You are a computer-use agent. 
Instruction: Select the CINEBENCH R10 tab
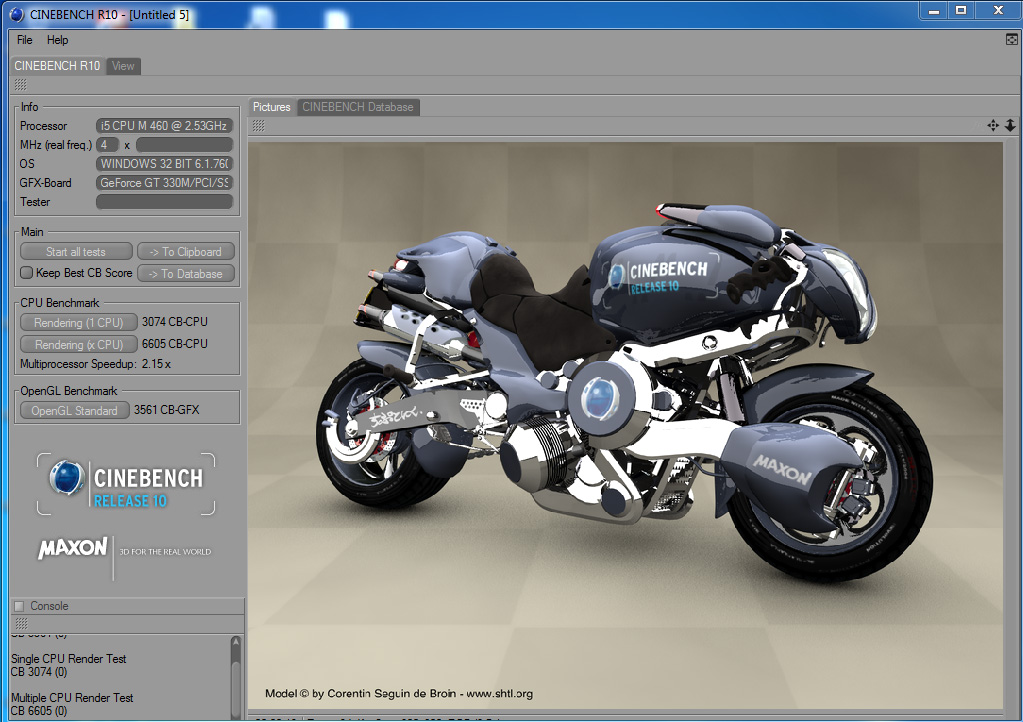tap(57, 66)
